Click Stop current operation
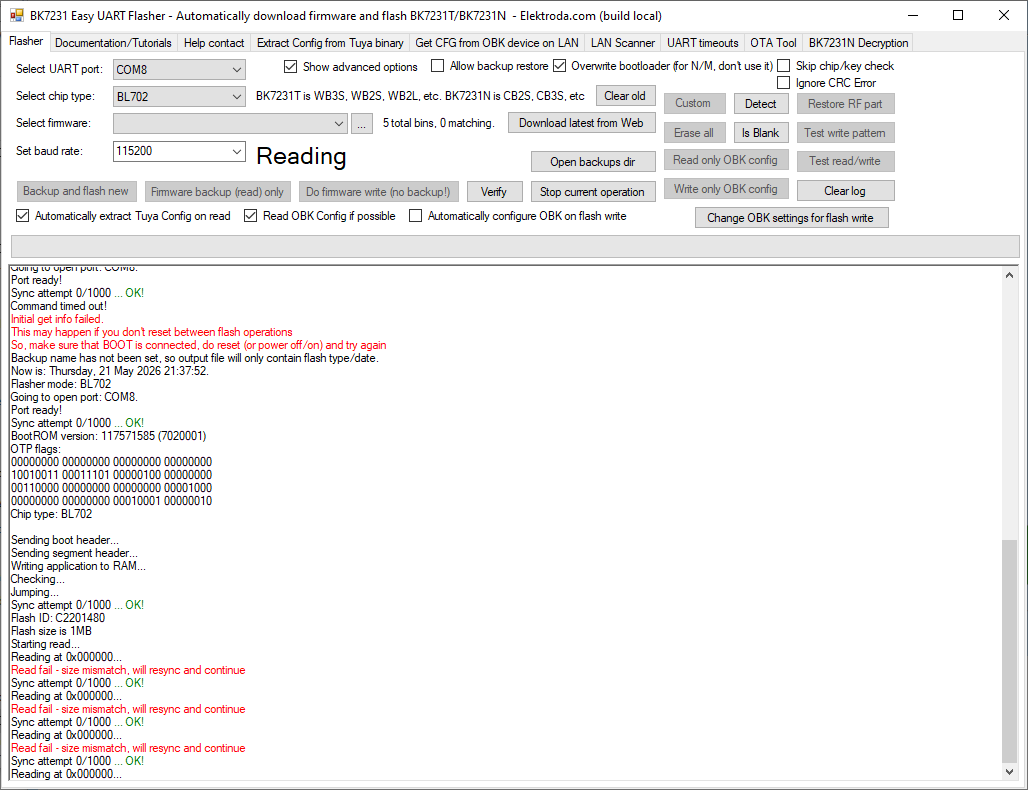 tap(592, 192)
